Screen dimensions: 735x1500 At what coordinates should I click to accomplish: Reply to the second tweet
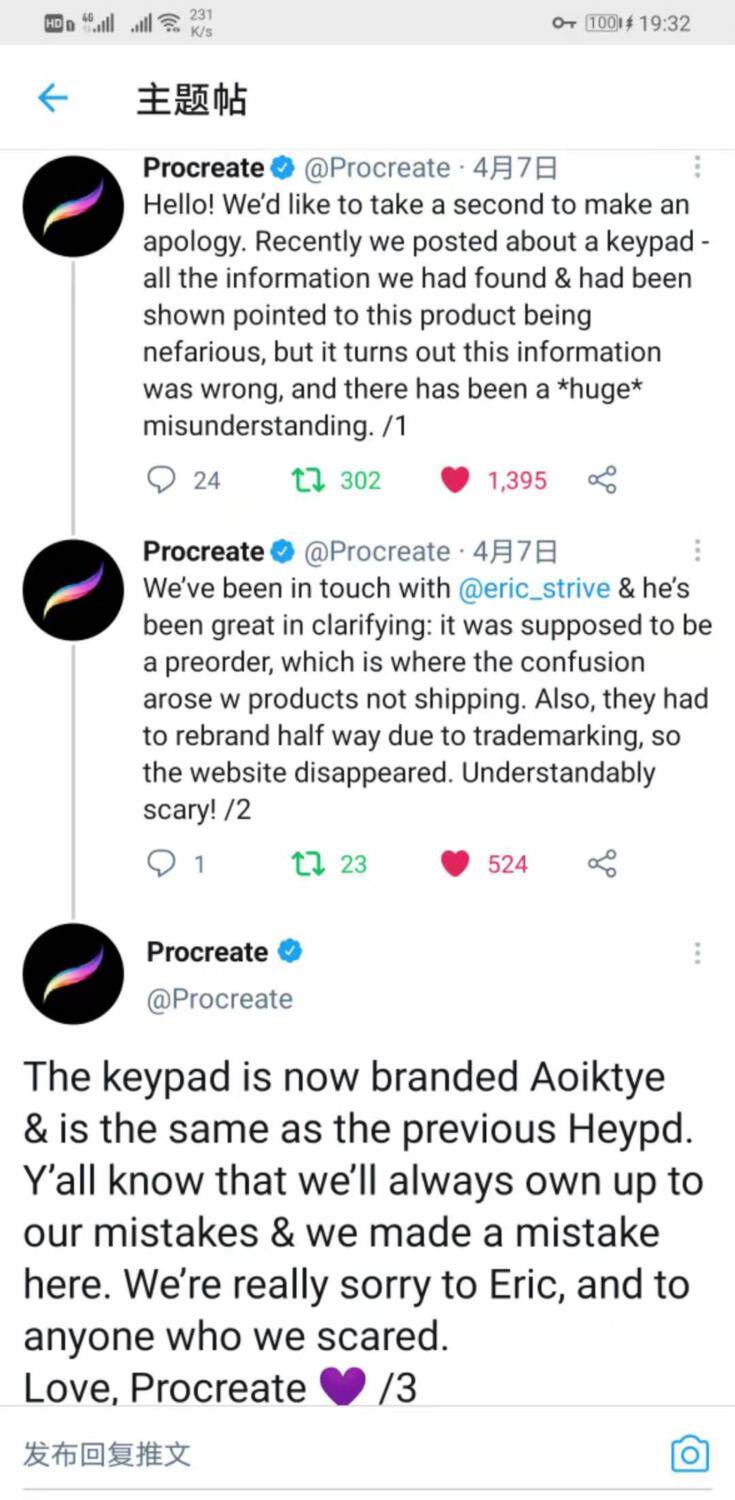[161, 864]
